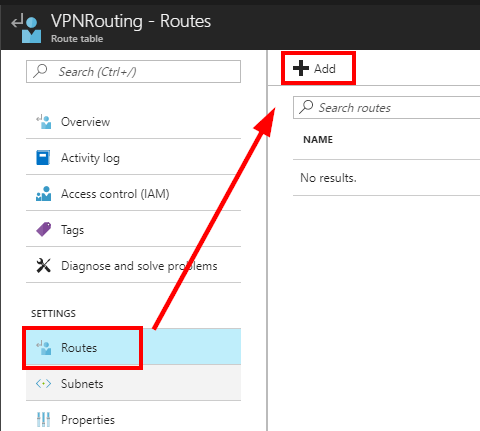Click into the Search routes field
Screen dimensions: 480x431
(387, 108)
